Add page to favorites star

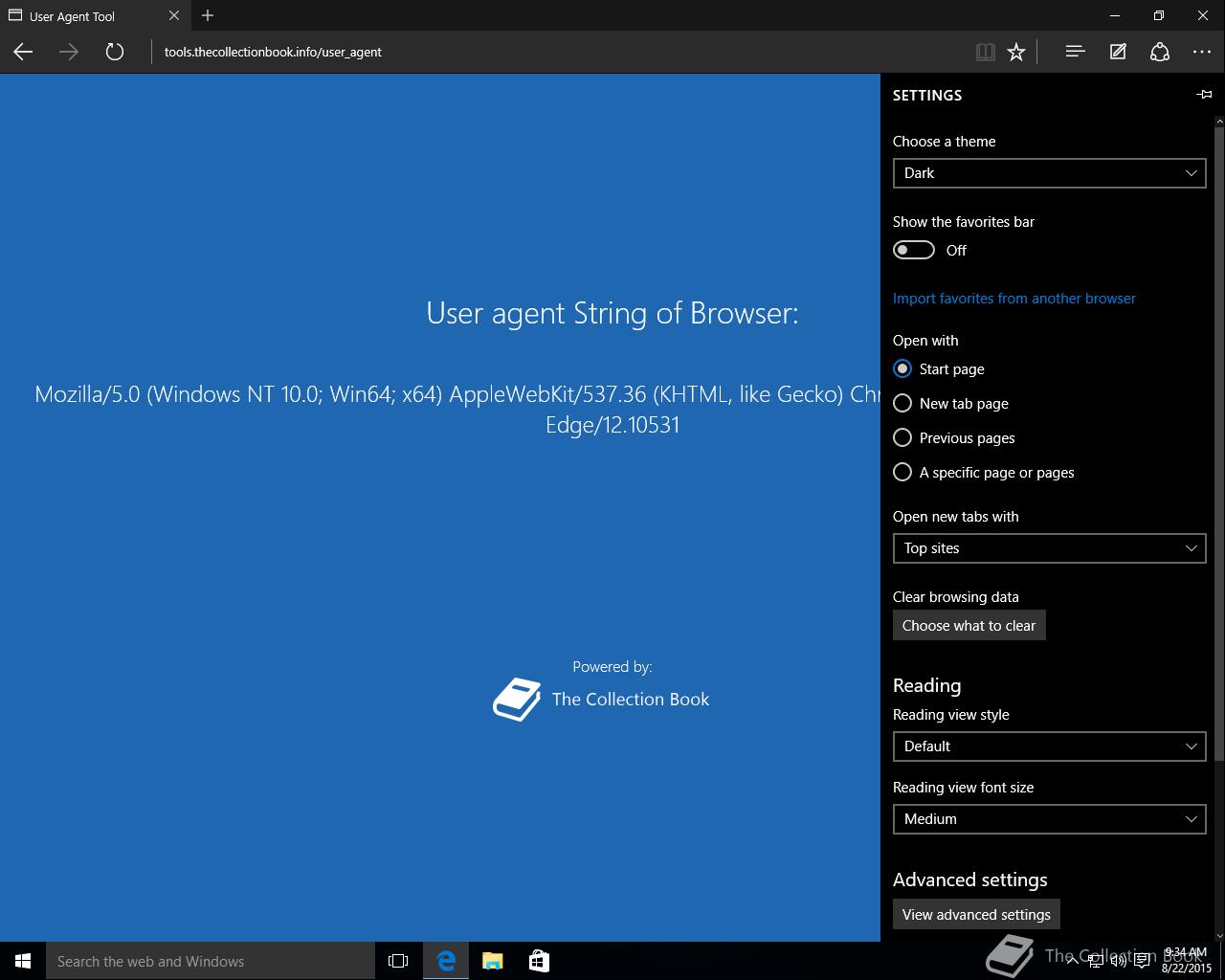1016,52
